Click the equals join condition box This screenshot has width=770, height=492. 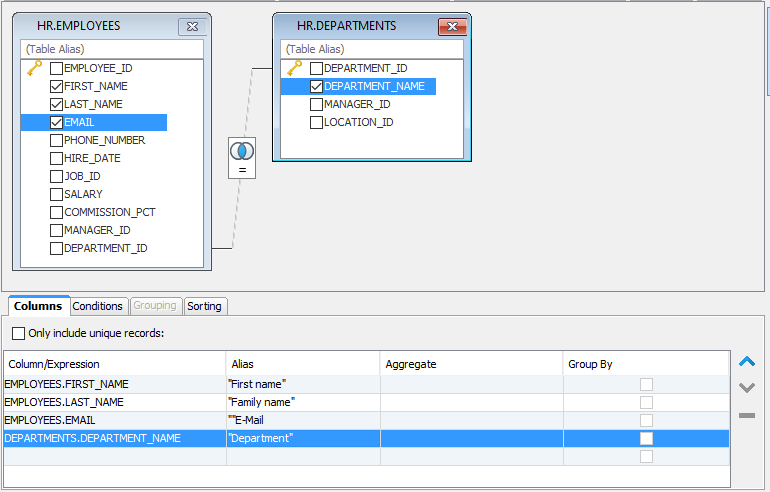pos(242,171)
